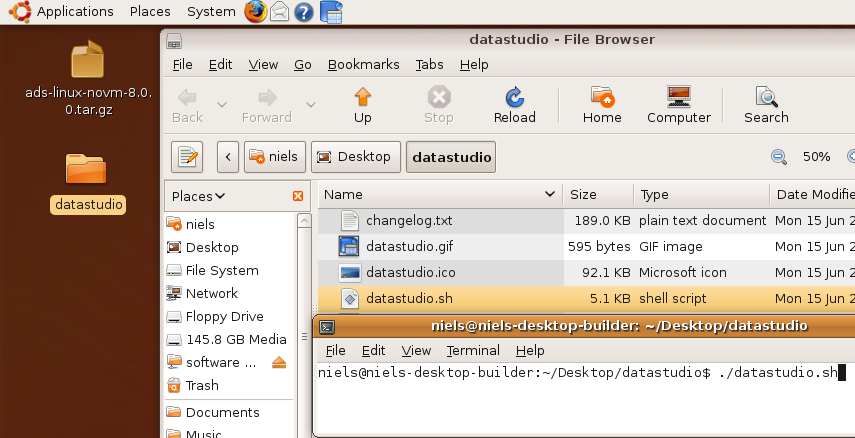Open the Forward history dropdown arrow
Image resolution: width=855 pixels, height=438 pixels.
311,104
